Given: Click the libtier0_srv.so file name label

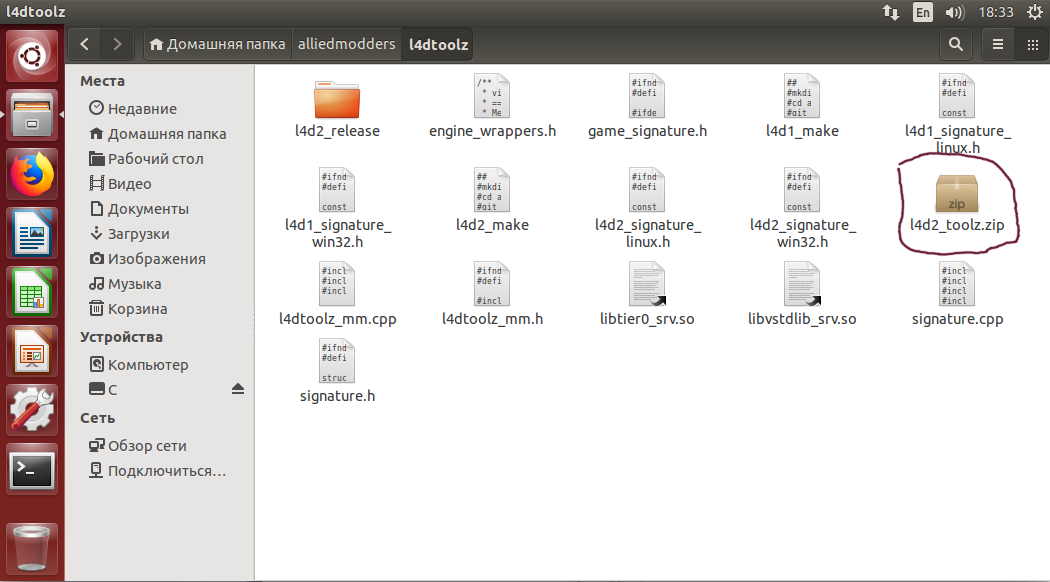Looking at the screenshot, I should point(647,319).
